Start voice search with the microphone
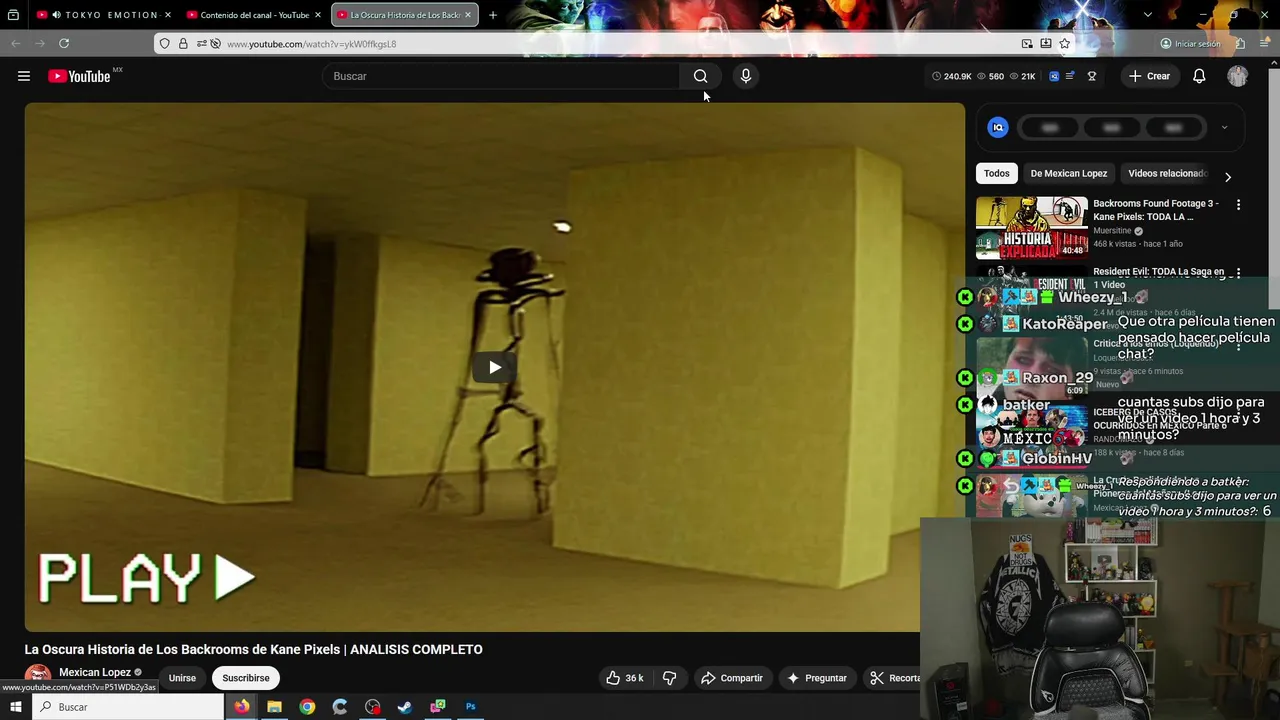 coord(745,76)
